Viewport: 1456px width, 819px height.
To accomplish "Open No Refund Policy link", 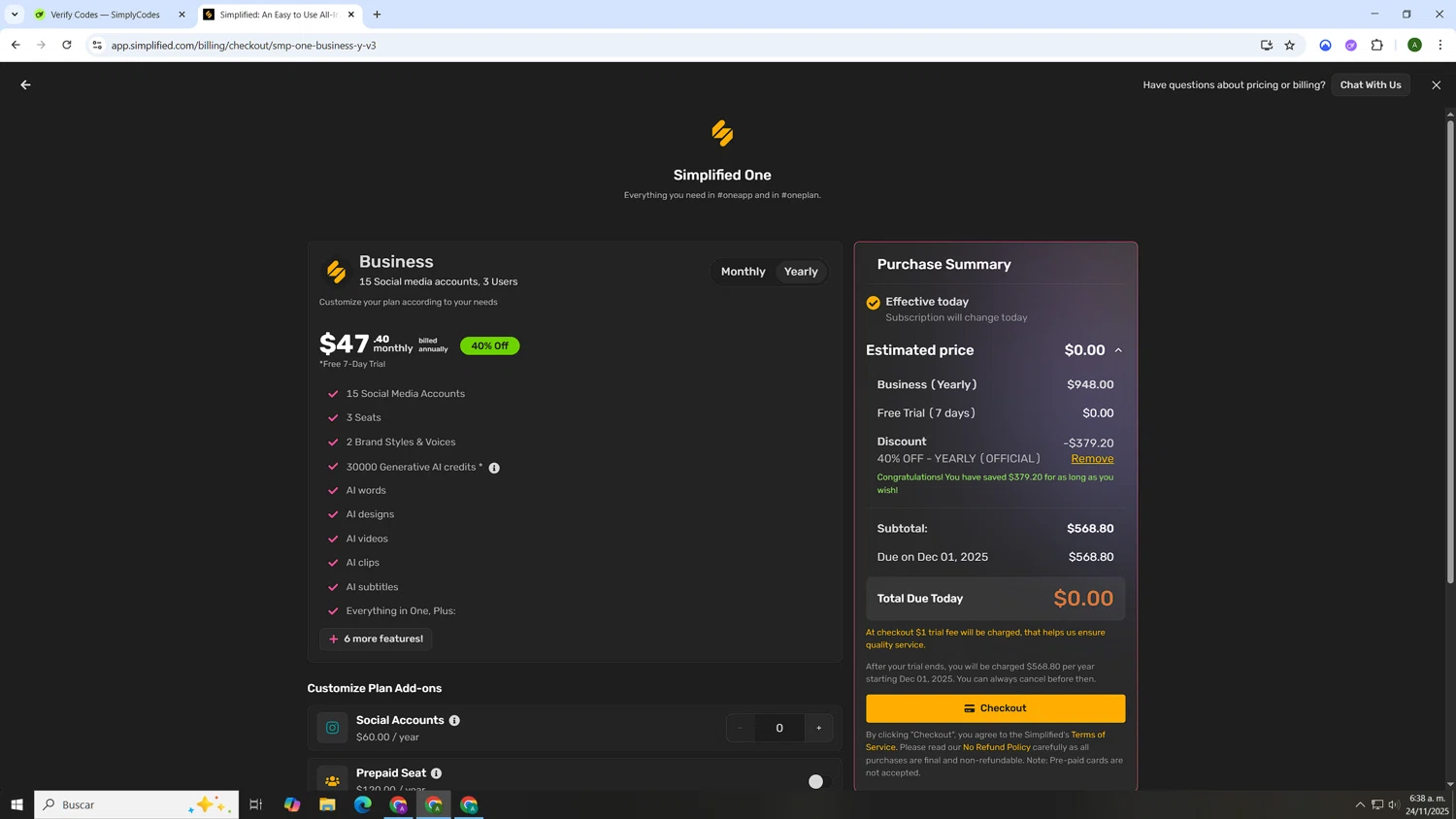I will [x=996, y=747].
